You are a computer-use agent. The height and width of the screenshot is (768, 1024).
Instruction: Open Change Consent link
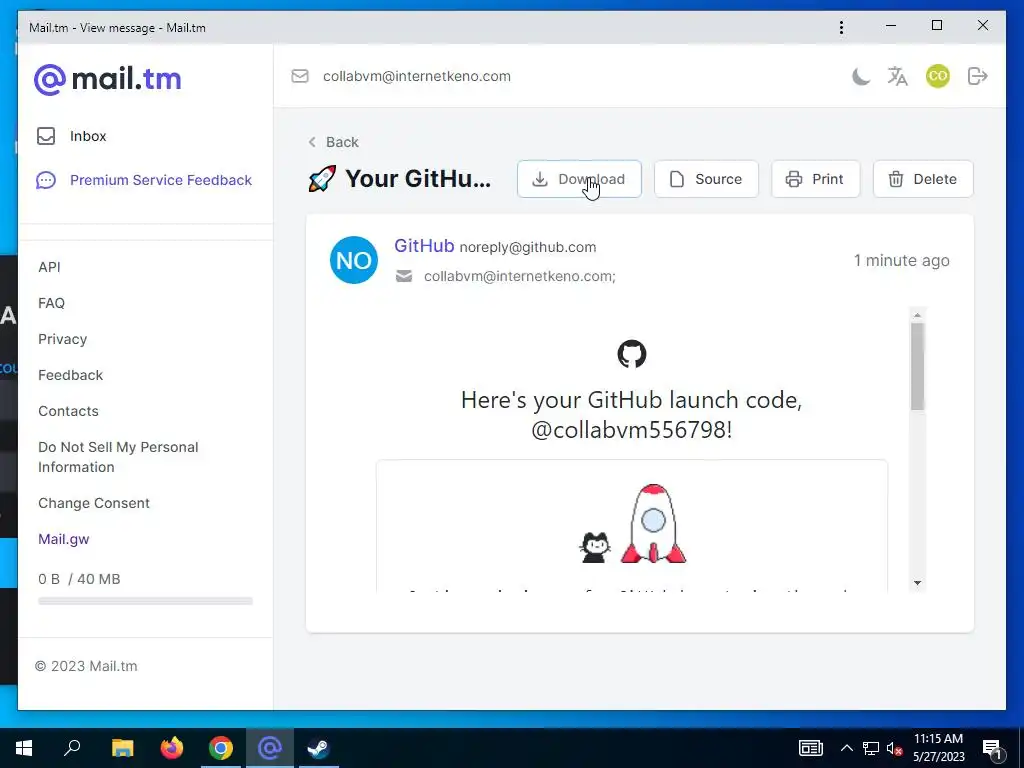[x=93, y=503]
